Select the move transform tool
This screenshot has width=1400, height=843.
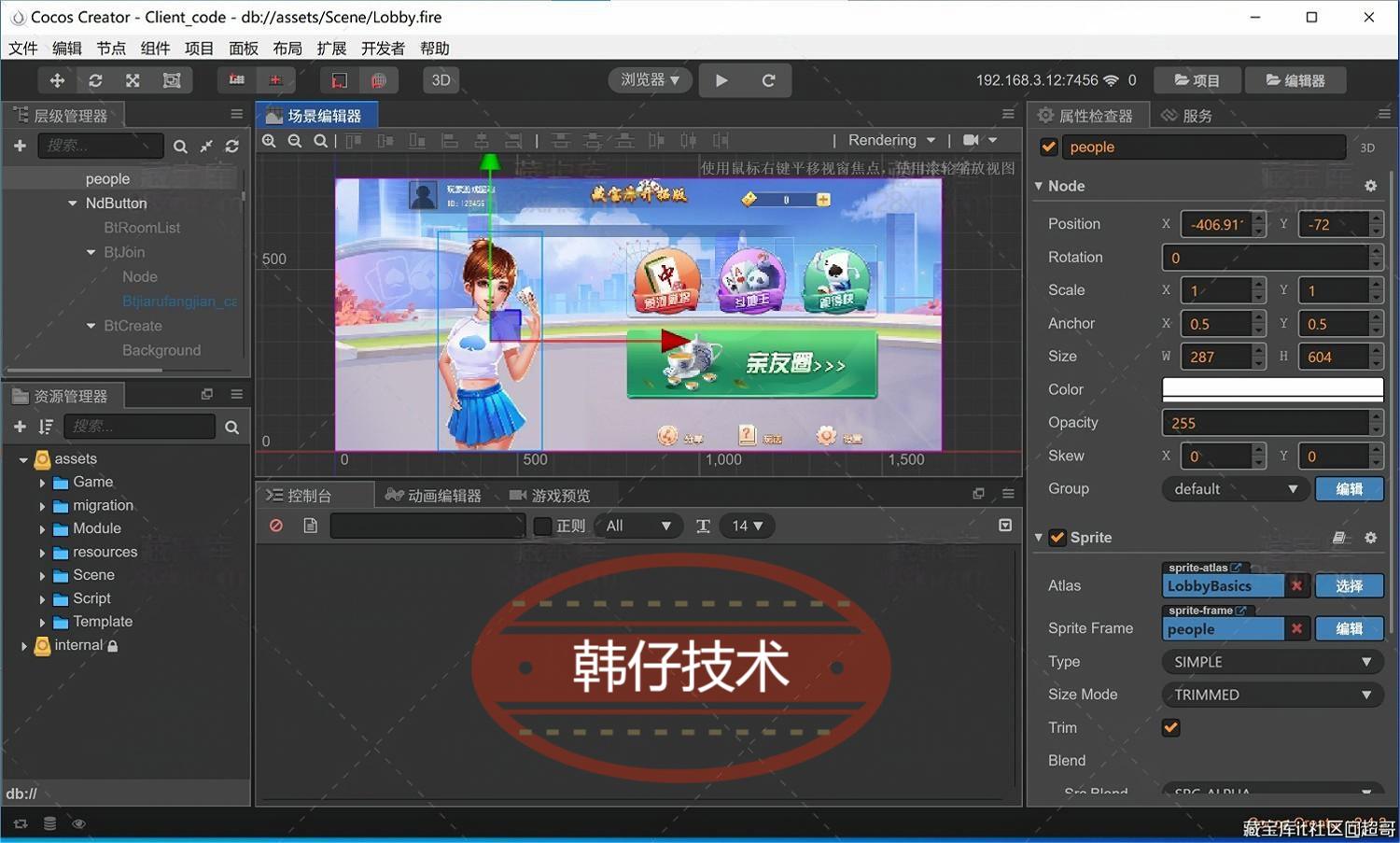[x=57, y=80]
